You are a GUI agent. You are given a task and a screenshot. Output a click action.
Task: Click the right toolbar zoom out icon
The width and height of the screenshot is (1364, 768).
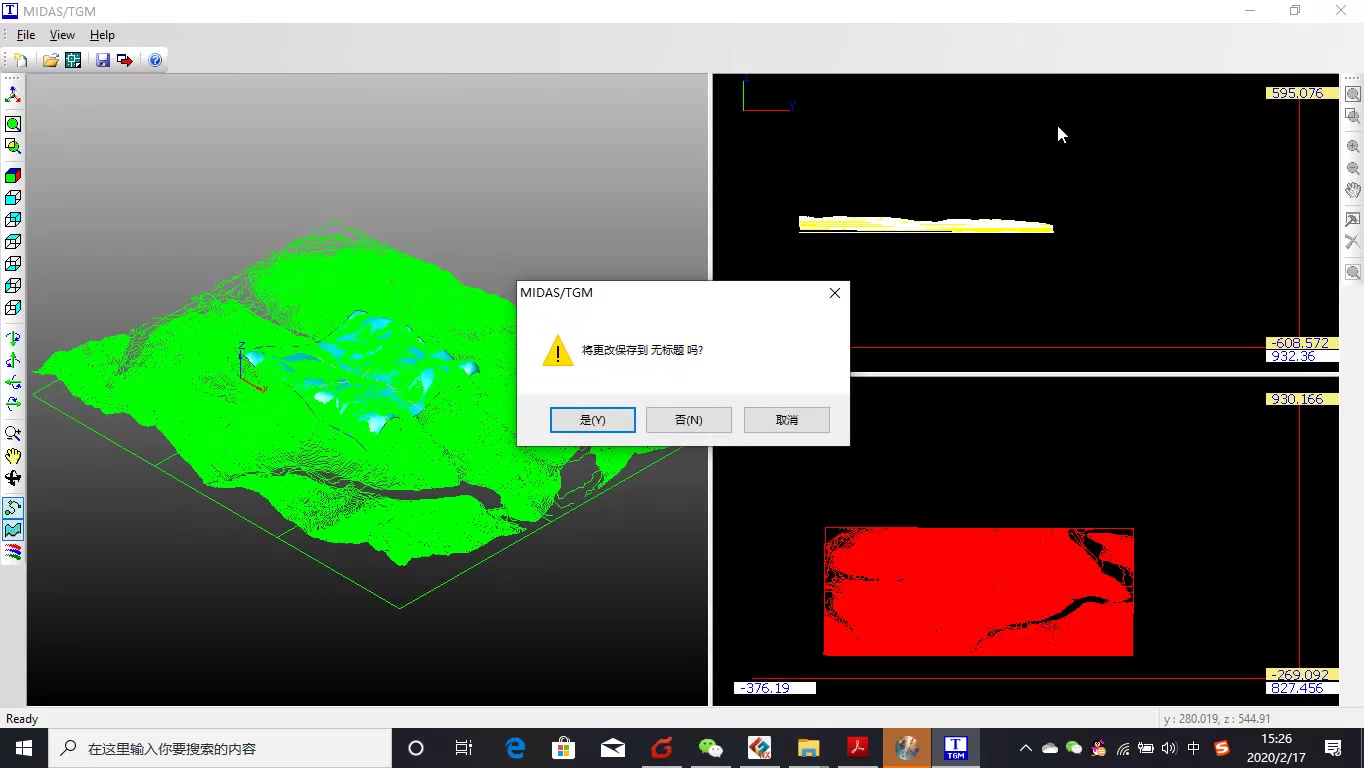coord(1353,168)
